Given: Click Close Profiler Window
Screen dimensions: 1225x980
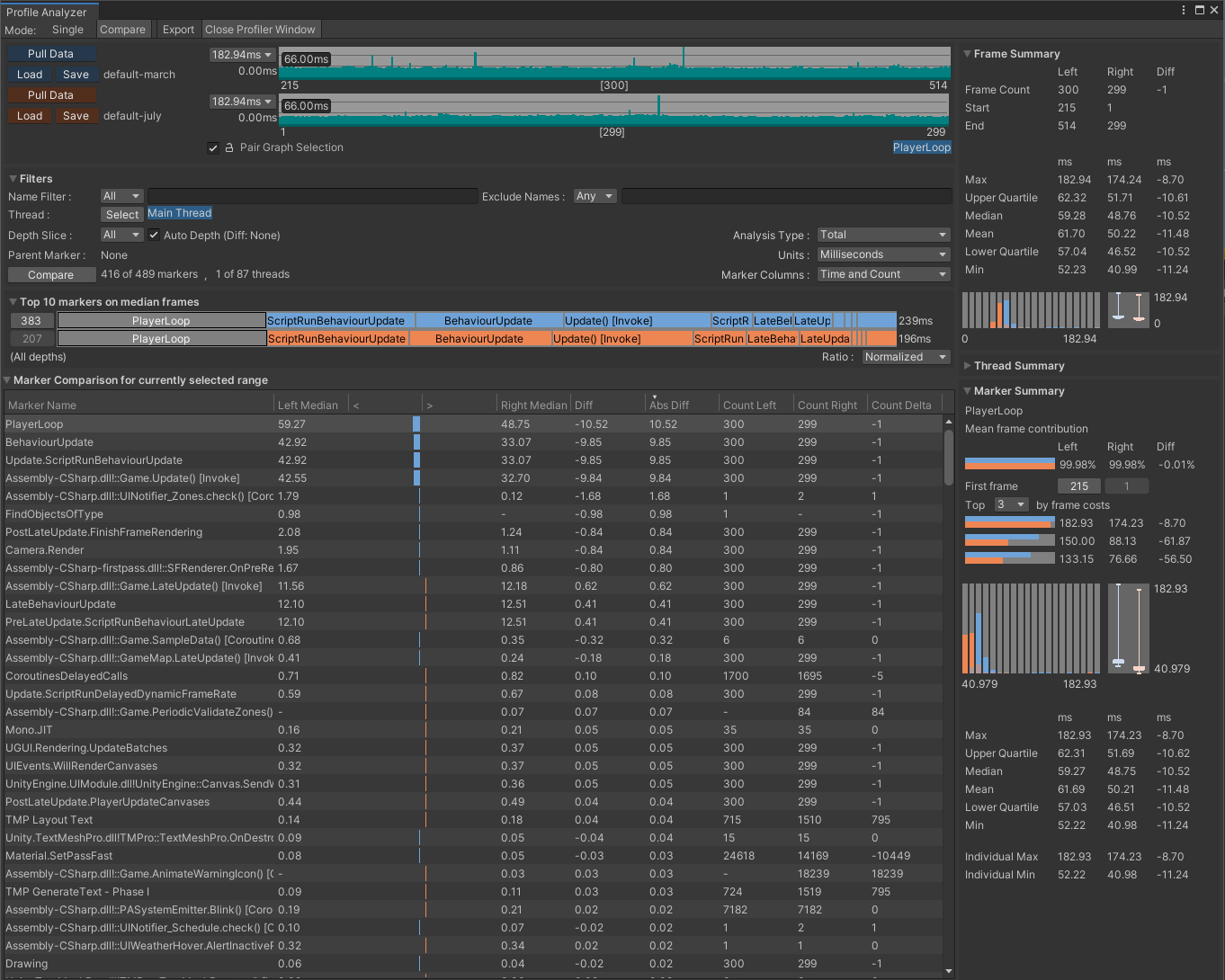Looking at the screenshot, I should click(x=260, y=30).
